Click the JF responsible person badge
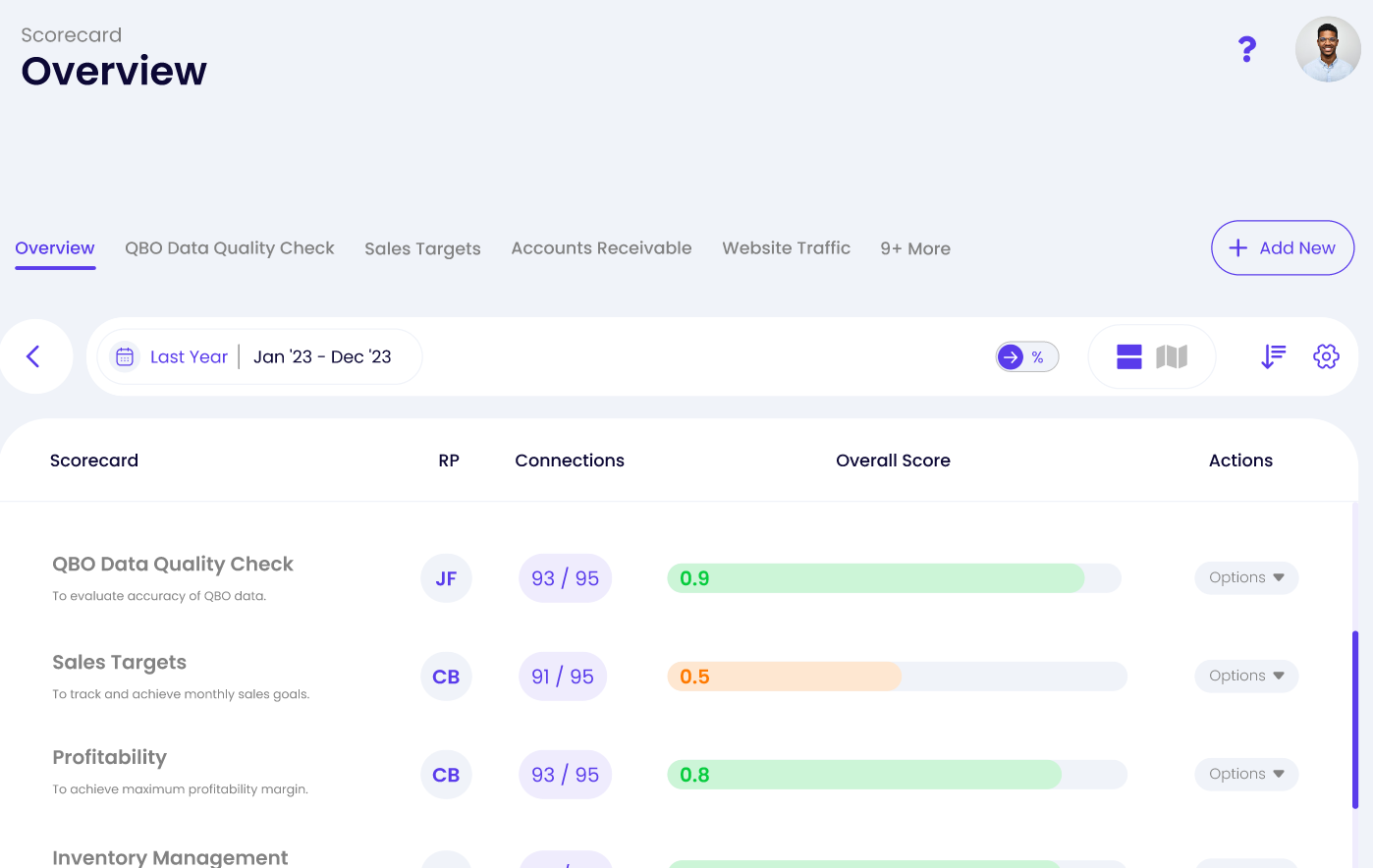 (x=446, y=578)
